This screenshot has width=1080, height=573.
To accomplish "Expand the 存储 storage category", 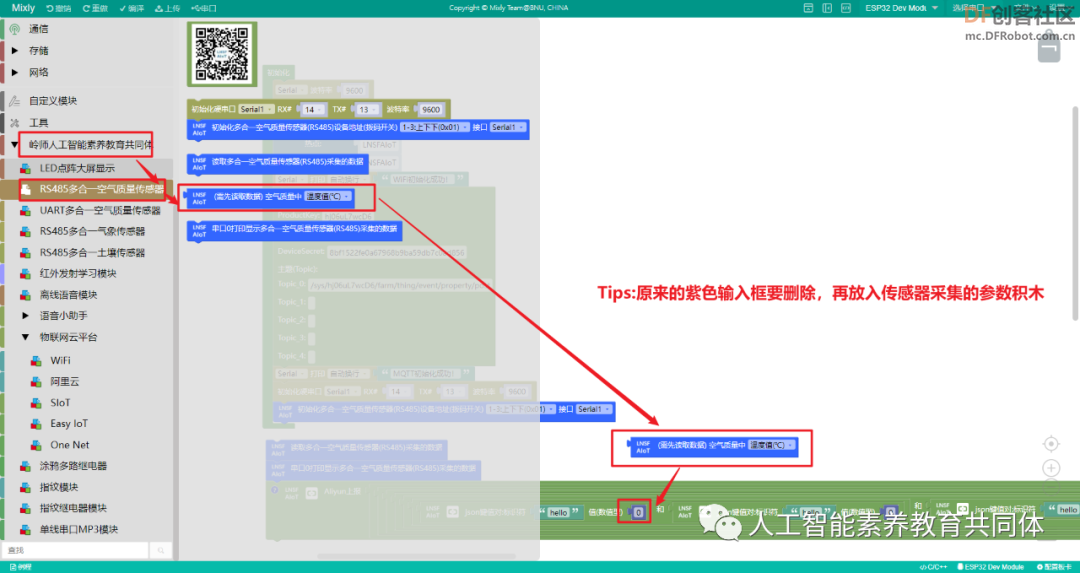I will point(39,50).
